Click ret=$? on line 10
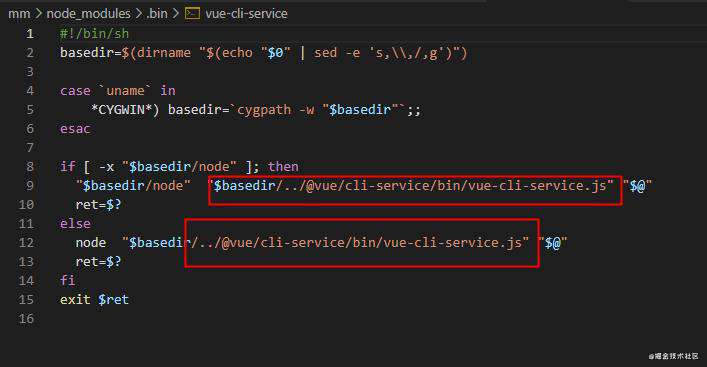This screenshot has height=367, width=707. [x=98, y=205]
